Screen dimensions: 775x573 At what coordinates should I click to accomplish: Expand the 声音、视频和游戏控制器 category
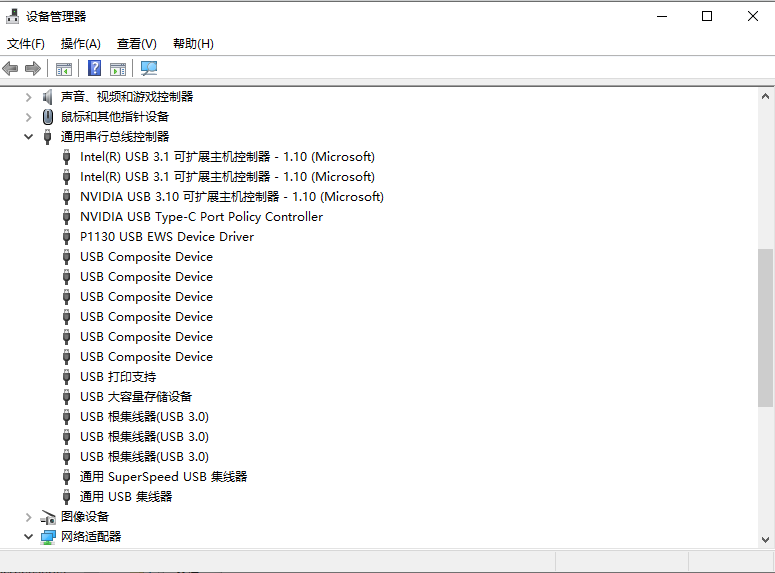click(28, 97)
